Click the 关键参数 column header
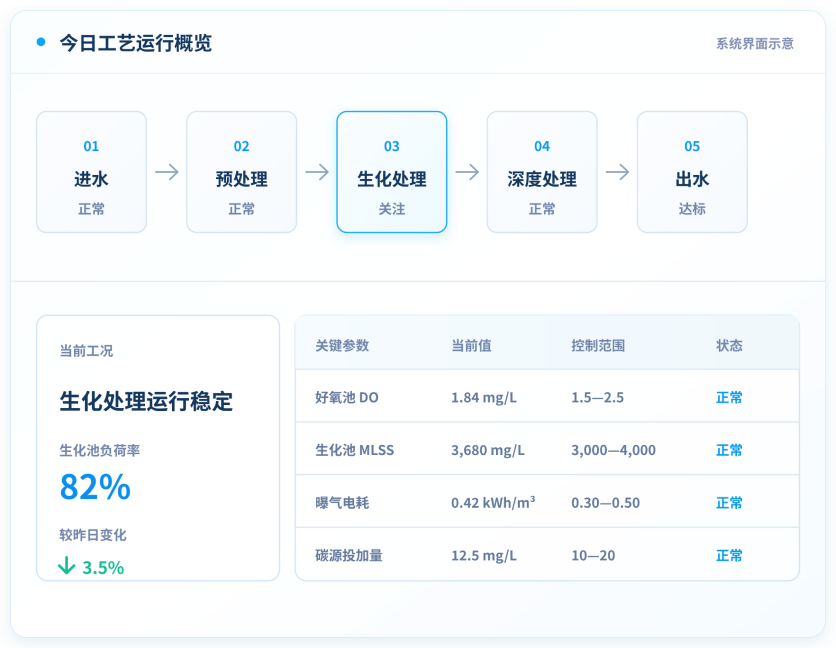Screen dimensions: 836x648 click(342, 345)
